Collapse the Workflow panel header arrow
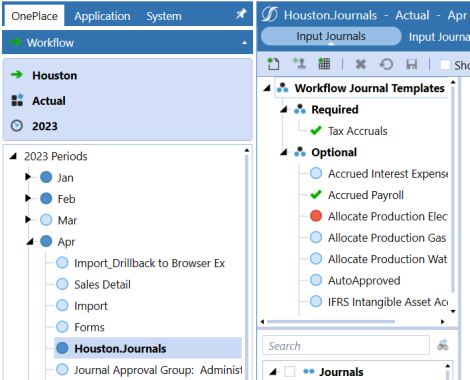470x380 pixels. click(x=244, y=43)
